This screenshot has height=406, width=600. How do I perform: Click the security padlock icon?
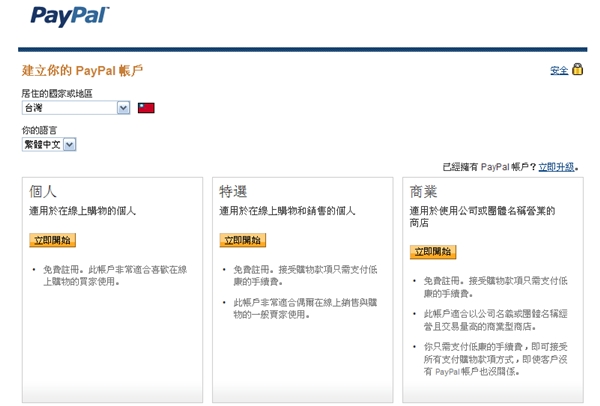coord(577,69)
